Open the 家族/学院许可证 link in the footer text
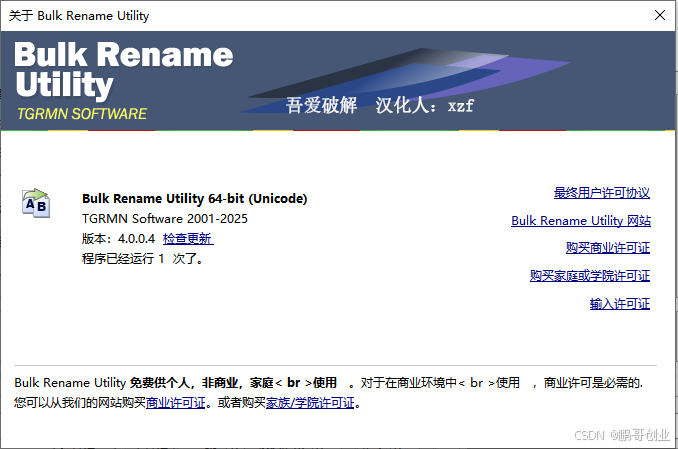Screen dimensions: 678x449 point(310,403)
